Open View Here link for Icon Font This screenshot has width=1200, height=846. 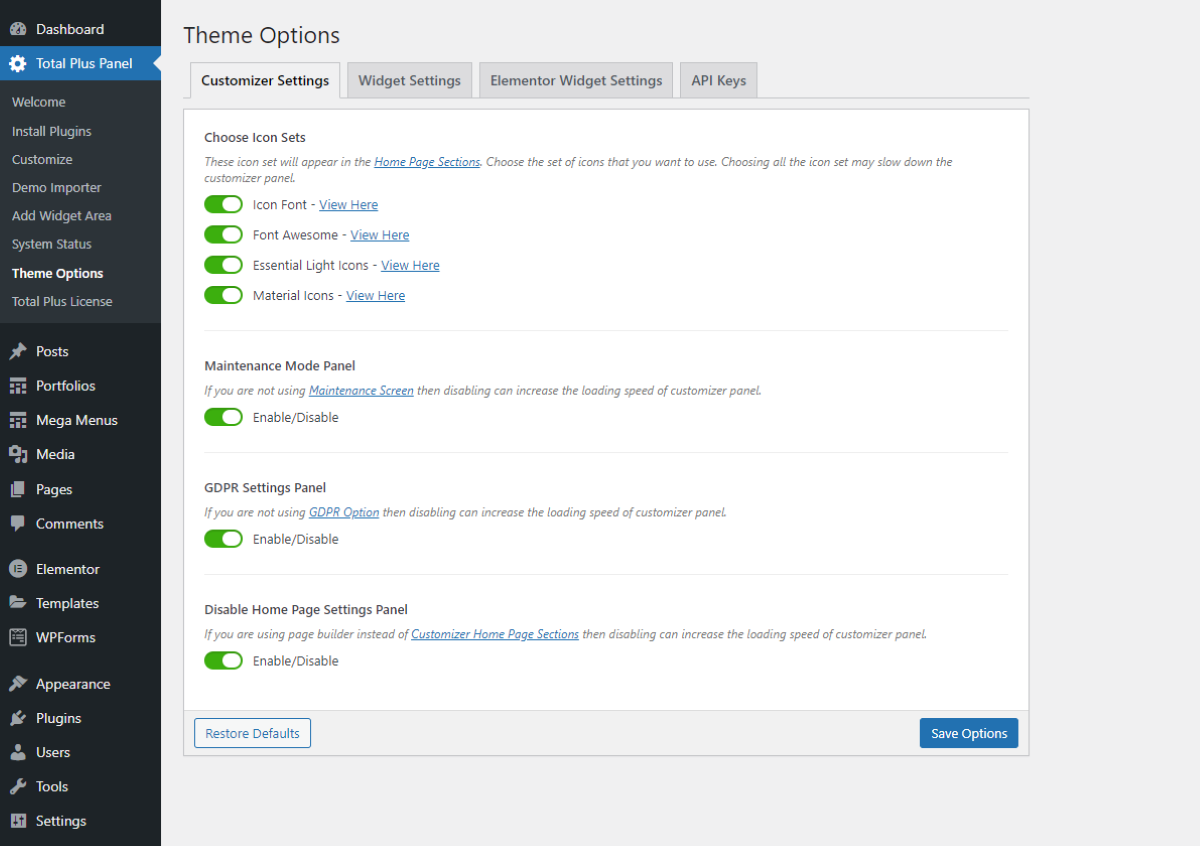[x=349, y=205]
